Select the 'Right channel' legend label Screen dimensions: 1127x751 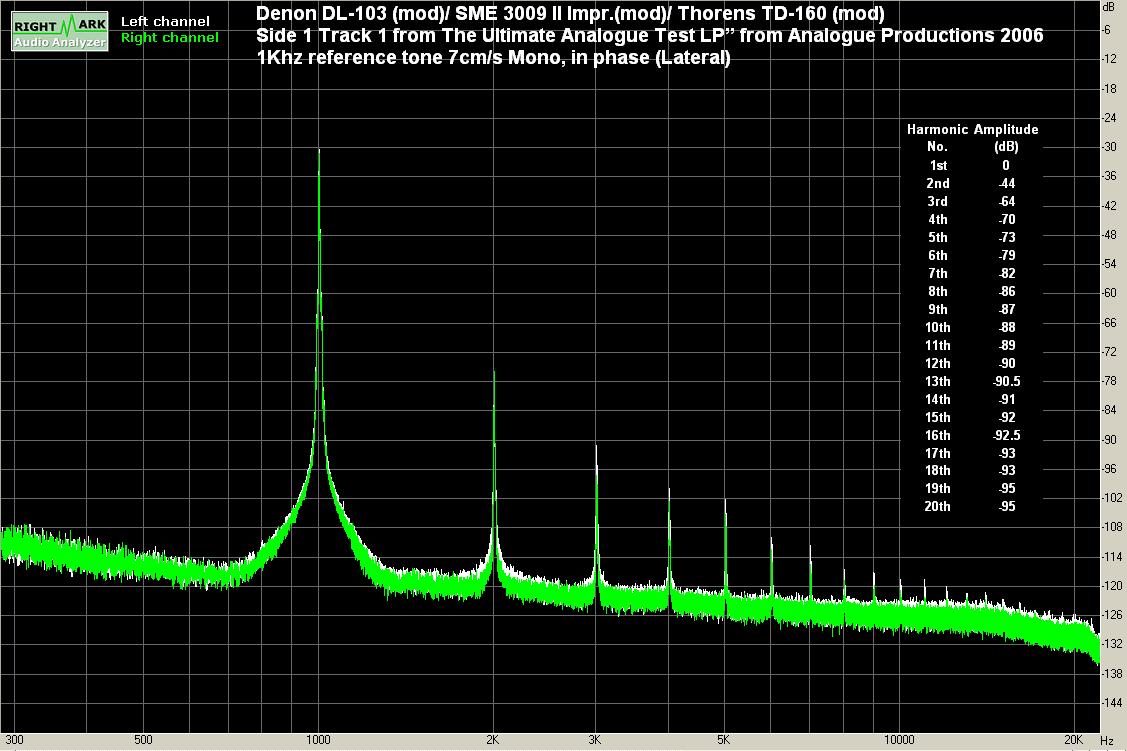[170, 37]
